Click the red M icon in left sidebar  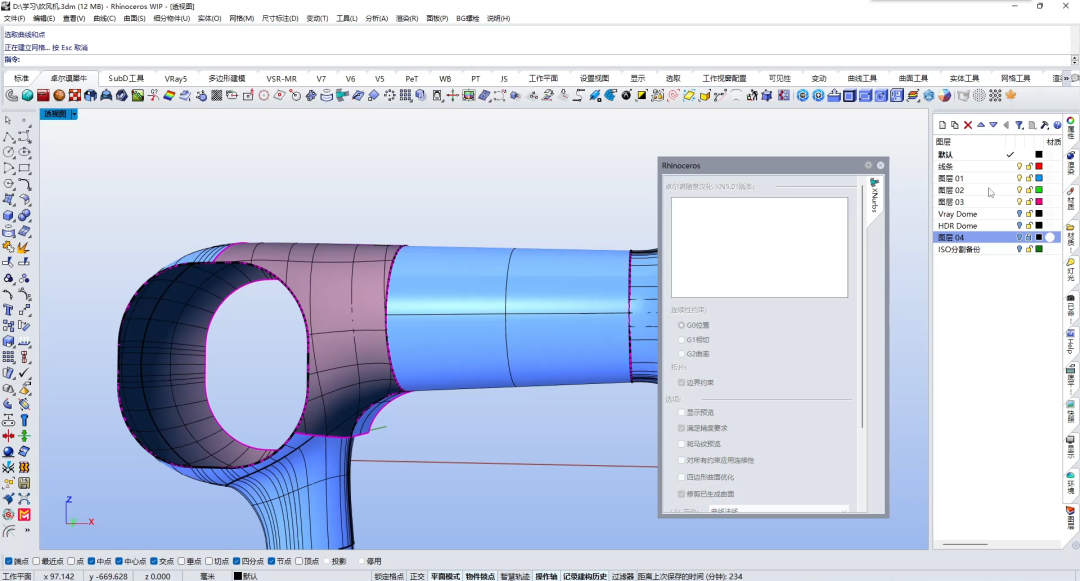[24, 515]
